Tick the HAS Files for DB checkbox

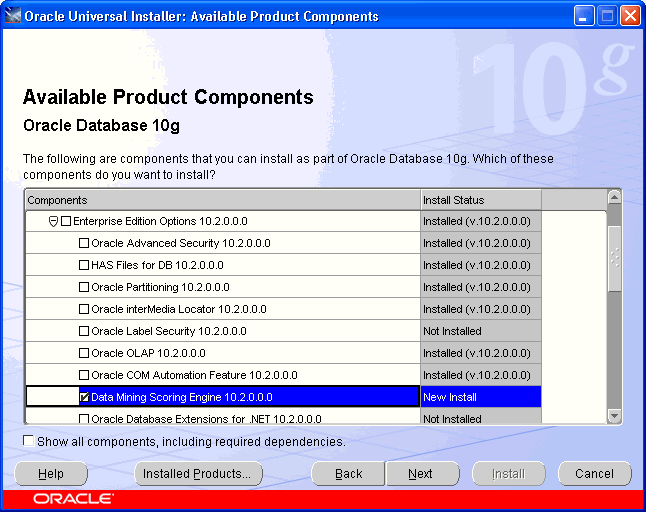(84, 265)
